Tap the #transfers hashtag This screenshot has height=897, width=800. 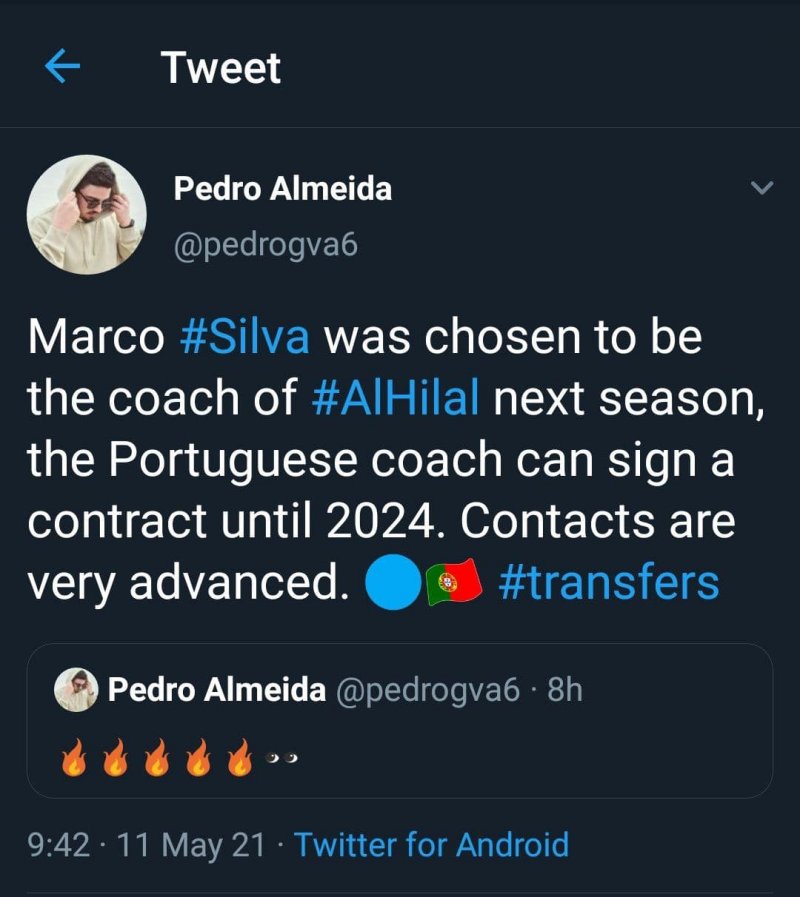tap(608, 583)
